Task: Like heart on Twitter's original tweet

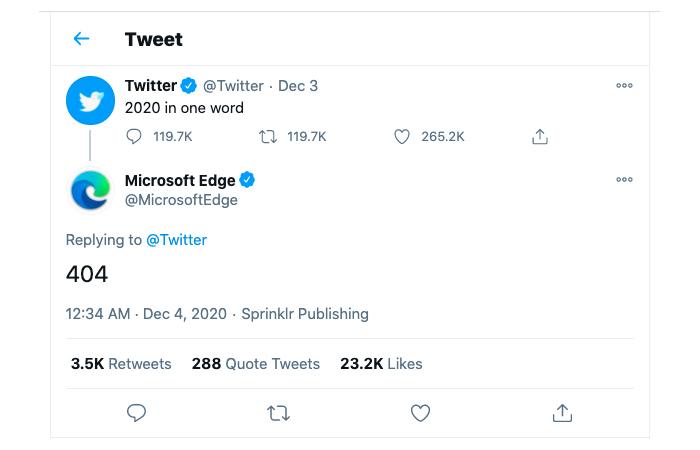Action: click(402, 137)
